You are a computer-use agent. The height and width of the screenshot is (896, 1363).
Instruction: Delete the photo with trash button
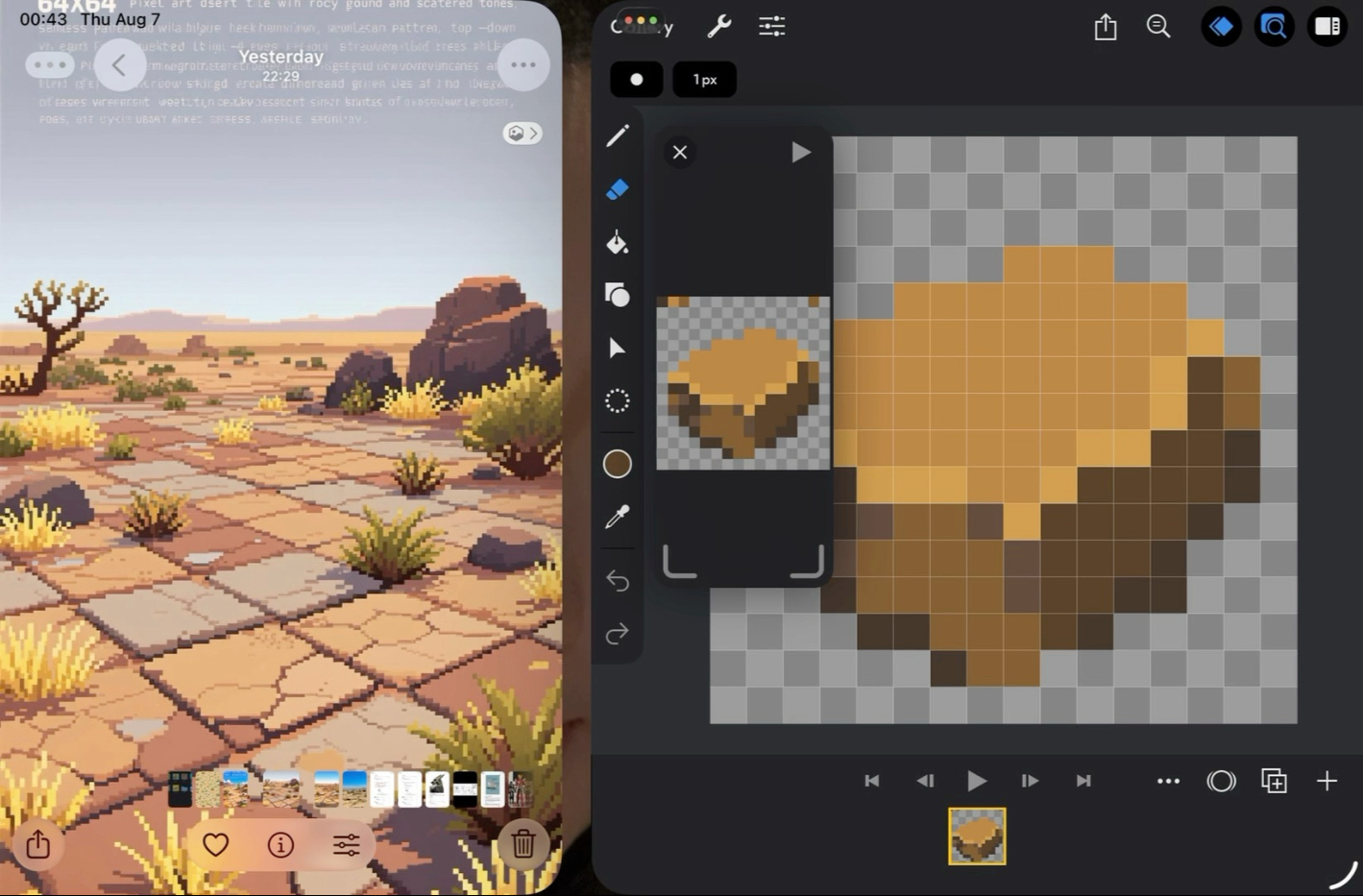(523, 844)
